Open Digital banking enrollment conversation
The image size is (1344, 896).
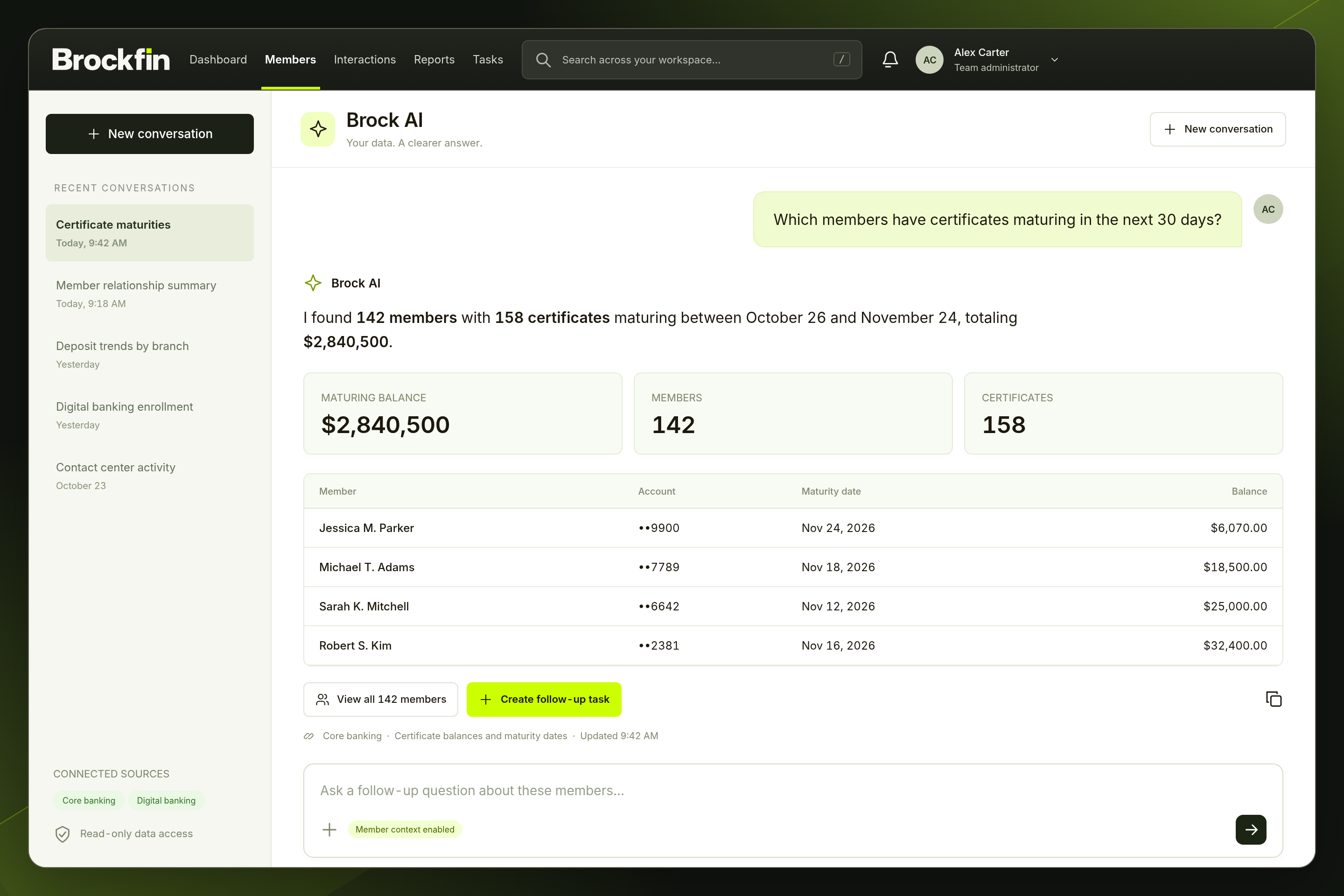click(150, 415)
